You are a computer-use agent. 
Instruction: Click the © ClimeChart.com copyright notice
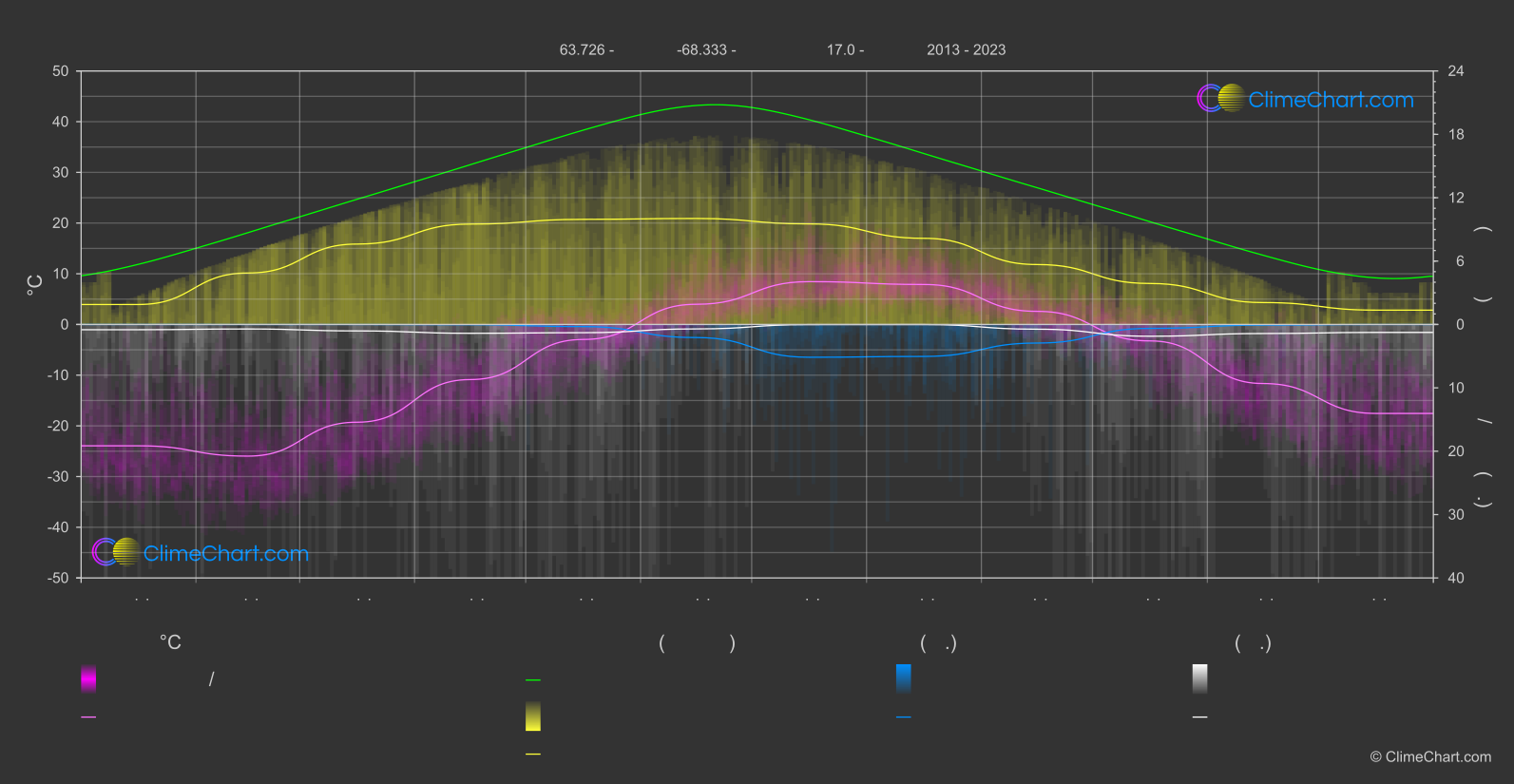pos(1430,756)
